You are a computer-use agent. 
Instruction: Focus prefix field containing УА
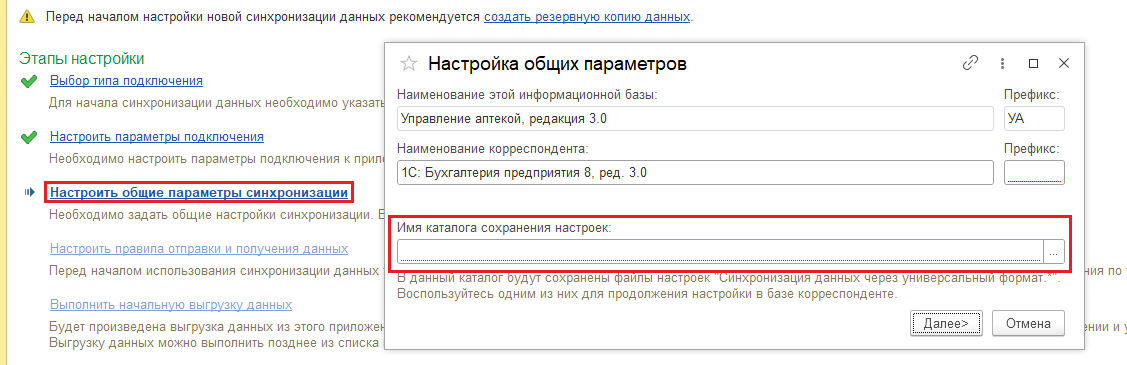coord(1034,119)
